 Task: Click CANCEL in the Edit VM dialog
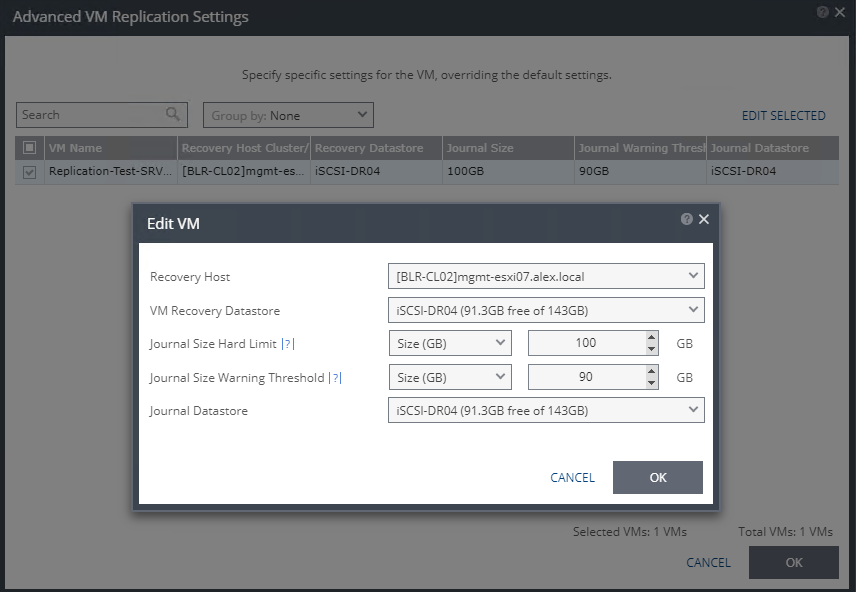(572, 478)
